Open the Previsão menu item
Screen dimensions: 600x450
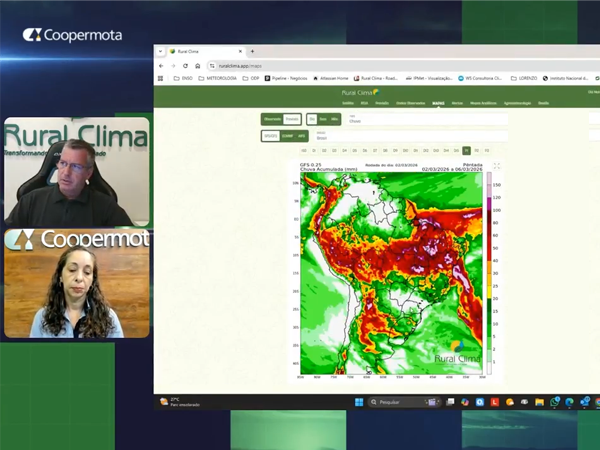pyautogui.click(x=382, y=103)
